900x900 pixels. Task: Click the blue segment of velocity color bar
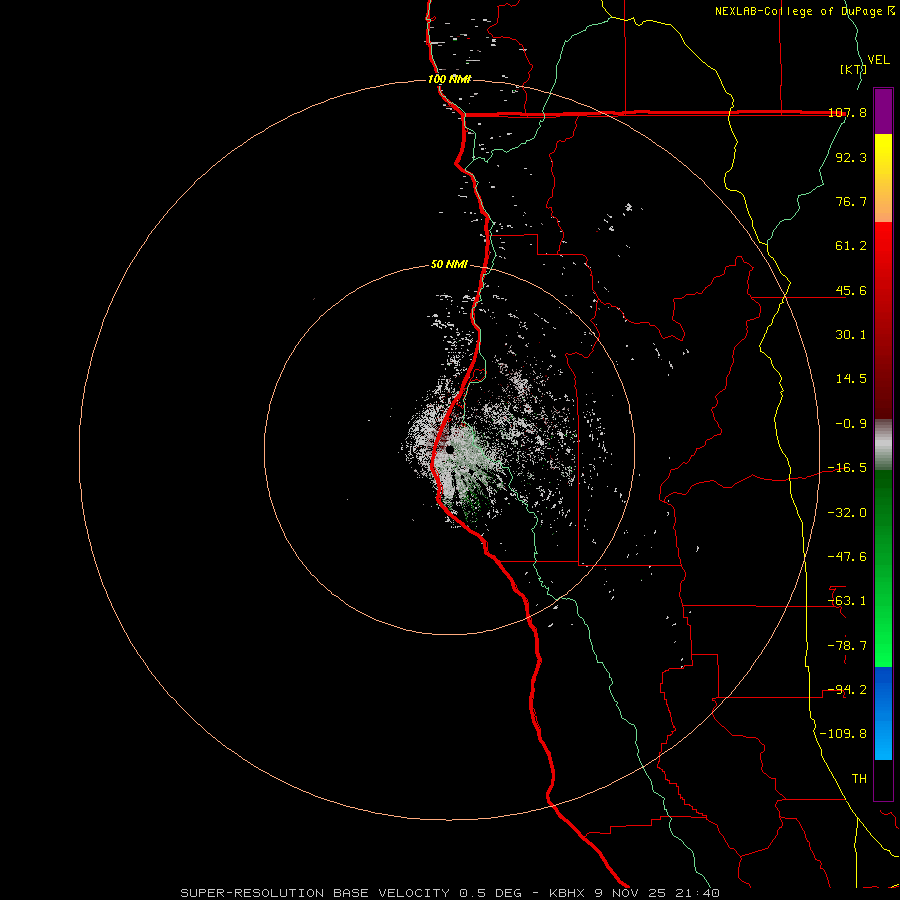point(883,713)
